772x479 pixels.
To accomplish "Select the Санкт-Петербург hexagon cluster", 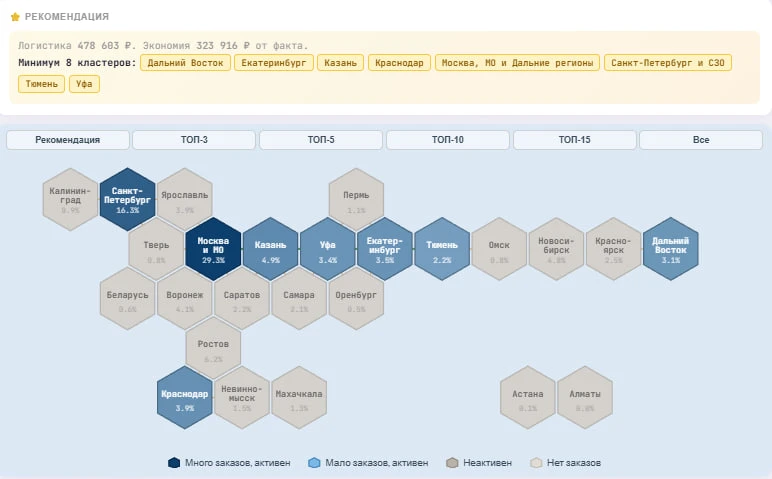I will point(127,198).
